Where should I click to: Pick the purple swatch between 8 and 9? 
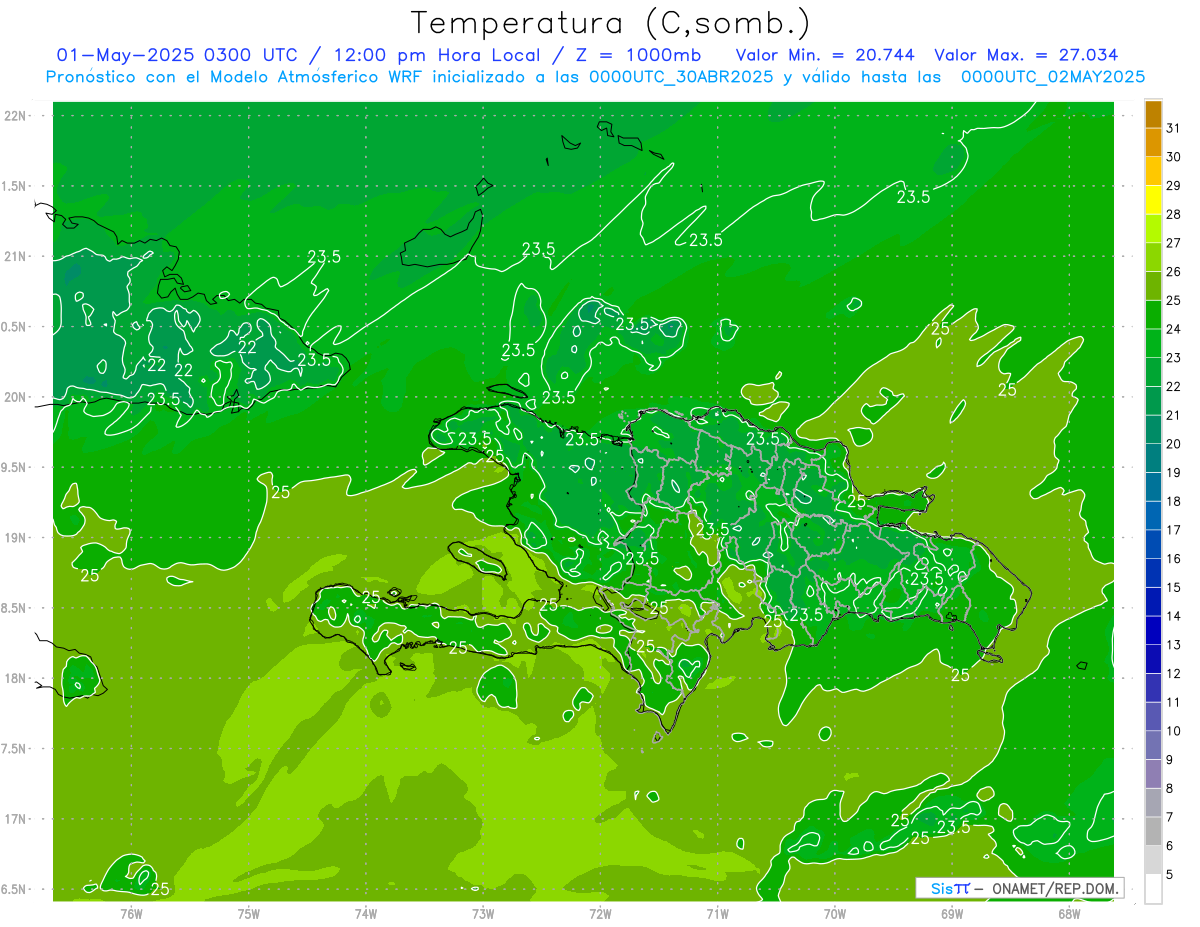1153,774
